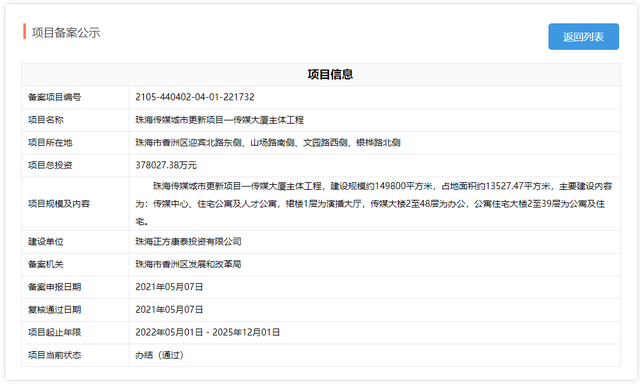
Task: Select the 备案申报日期 label
Action: pyautogui.click(x=54, y=287)
